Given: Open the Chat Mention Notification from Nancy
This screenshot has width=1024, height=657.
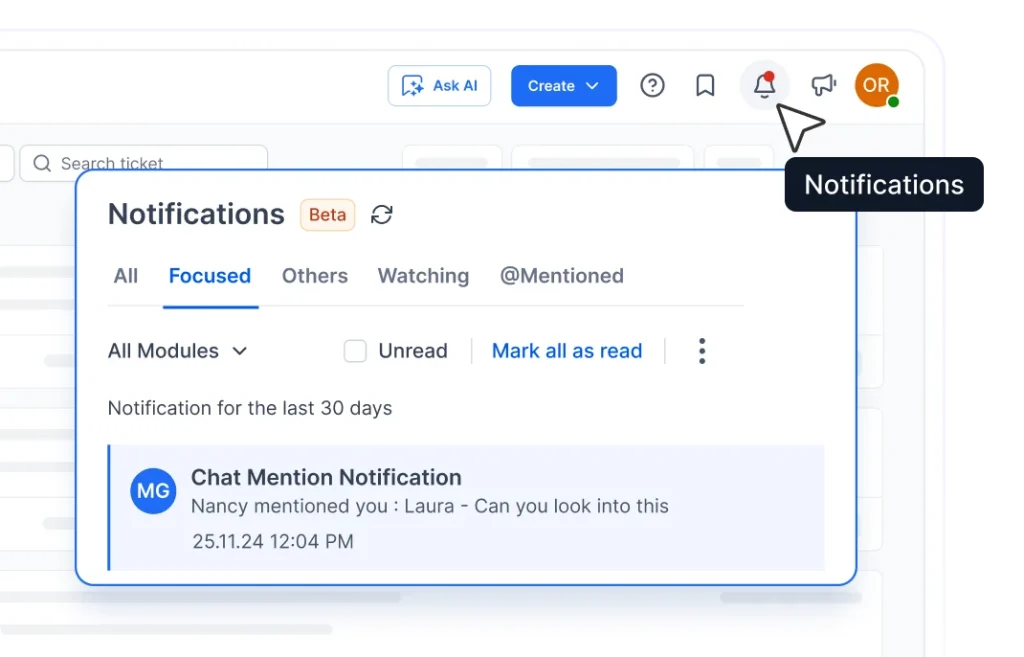Looking at the screenshot, I should [430, 505].
